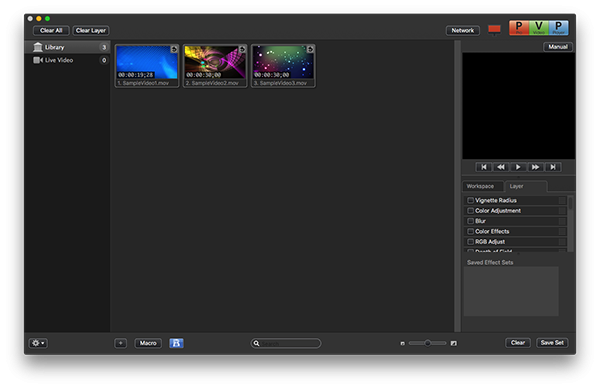Screen dimensions: 600x389
Task: Click the 00:00:19;28 timecode on SampleVideo1
Action: [135, 75]
